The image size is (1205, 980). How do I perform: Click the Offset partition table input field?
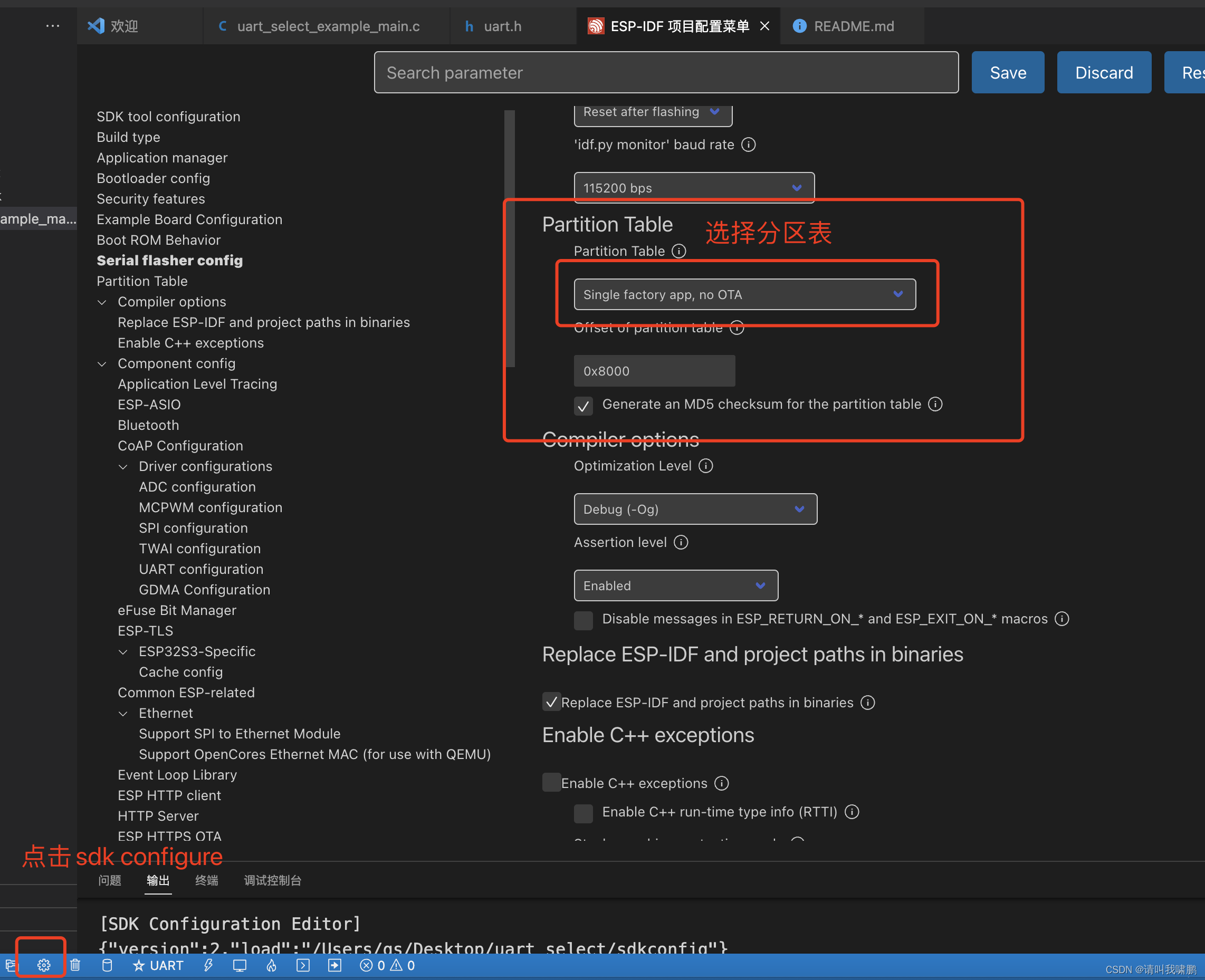point(655,370)
